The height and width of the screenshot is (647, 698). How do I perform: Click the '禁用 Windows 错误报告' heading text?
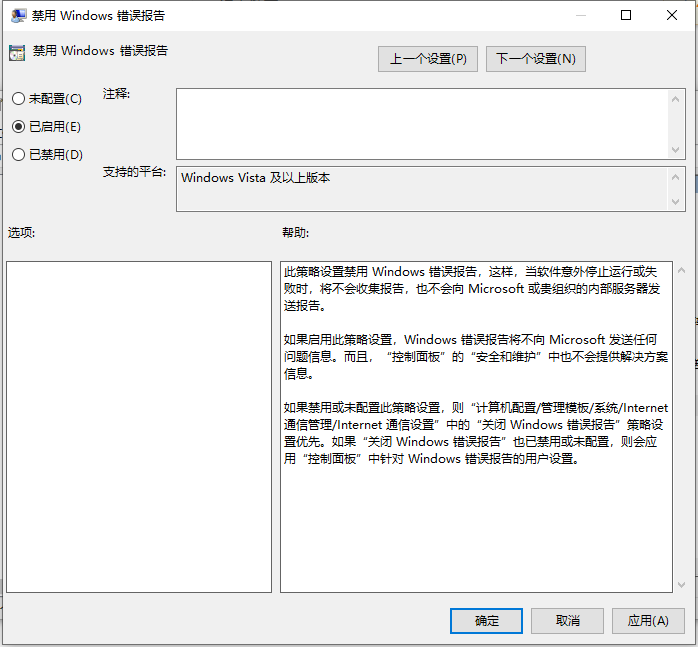(100, 51)
